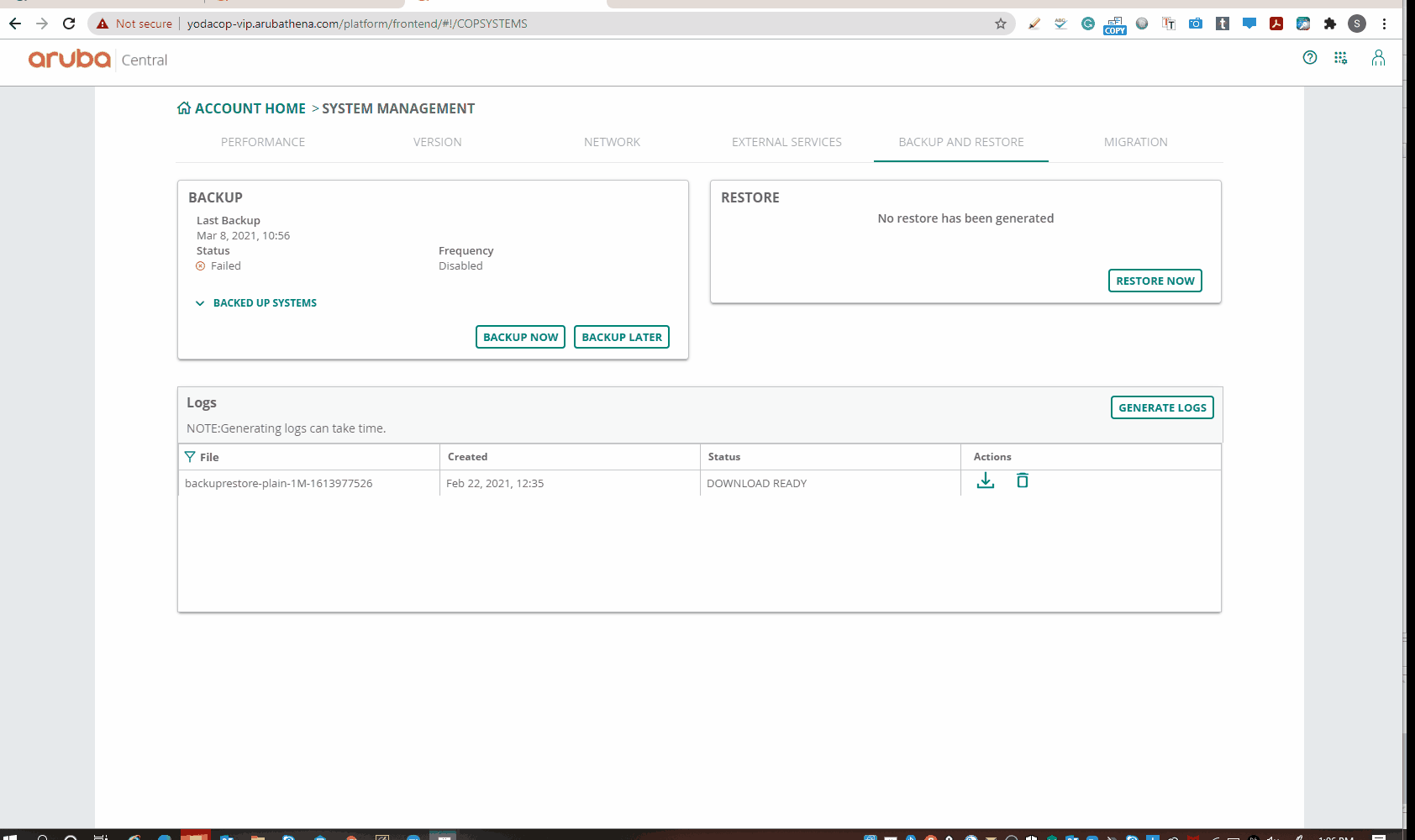Open the Network tab
The height and width of the screenshot is (840, 1415).
click(612, 142)
